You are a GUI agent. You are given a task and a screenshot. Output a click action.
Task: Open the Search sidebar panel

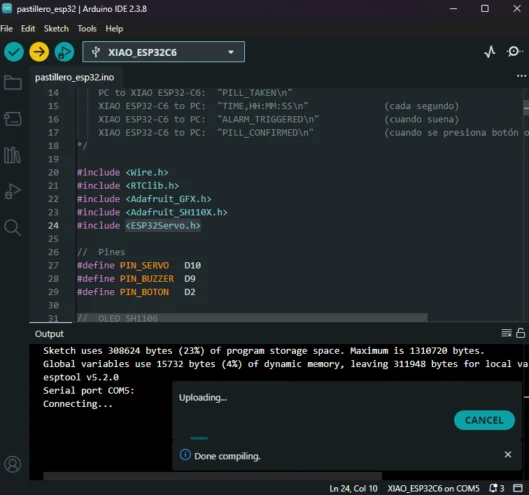[x=12, y=228]
